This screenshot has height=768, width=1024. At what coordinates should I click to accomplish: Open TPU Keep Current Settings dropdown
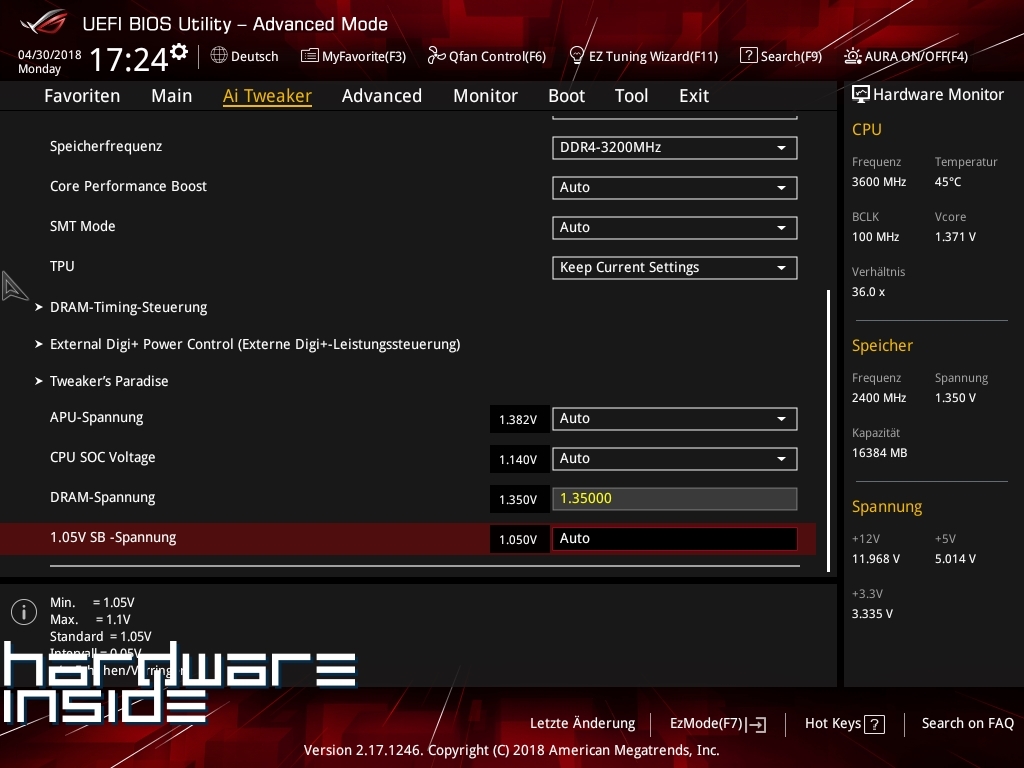click(675, 268)
